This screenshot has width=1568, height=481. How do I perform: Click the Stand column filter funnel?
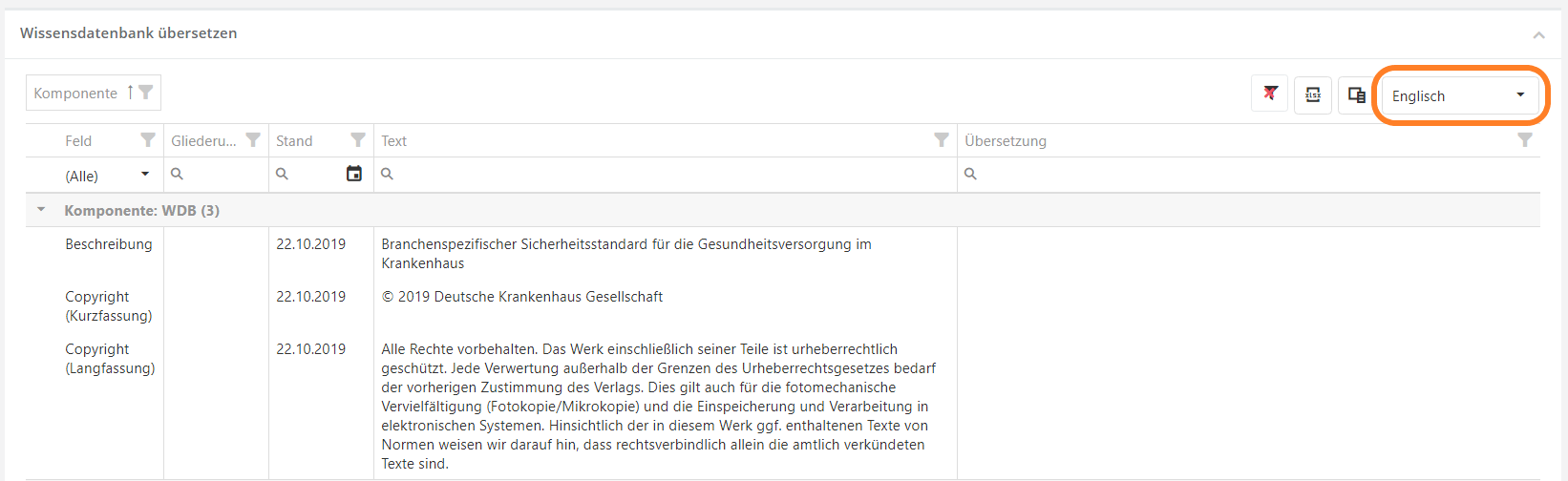[358, 140]
